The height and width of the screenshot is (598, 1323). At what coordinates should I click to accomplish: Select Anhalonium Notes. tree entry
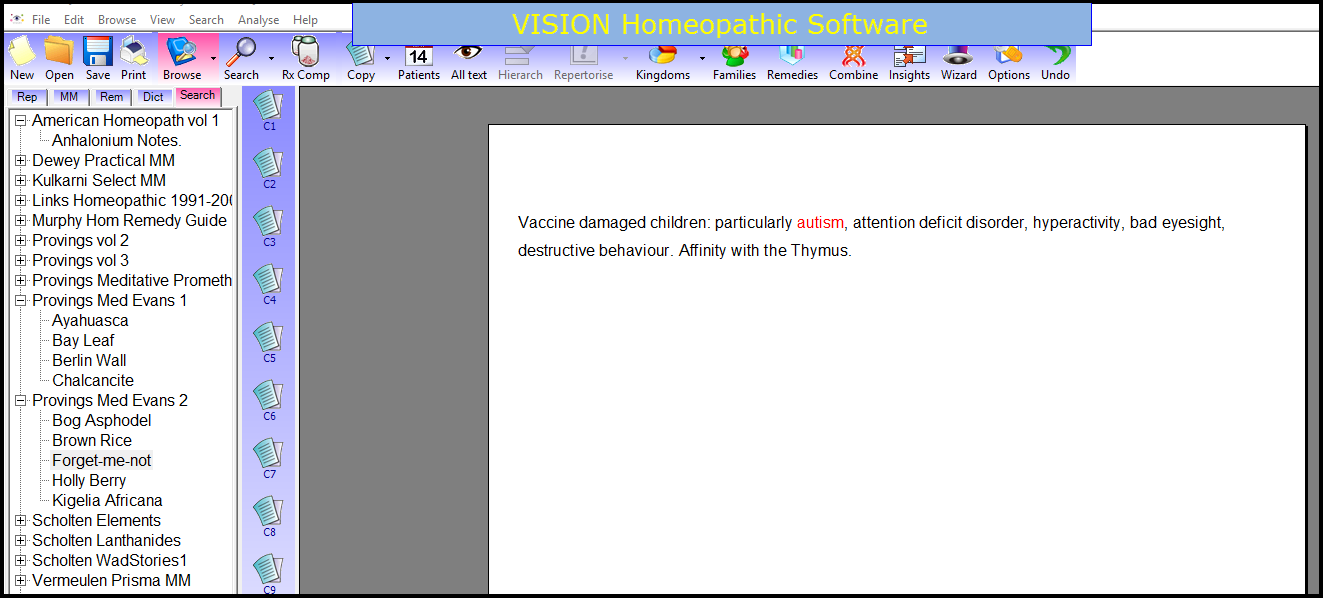click(x=116, y=141)
